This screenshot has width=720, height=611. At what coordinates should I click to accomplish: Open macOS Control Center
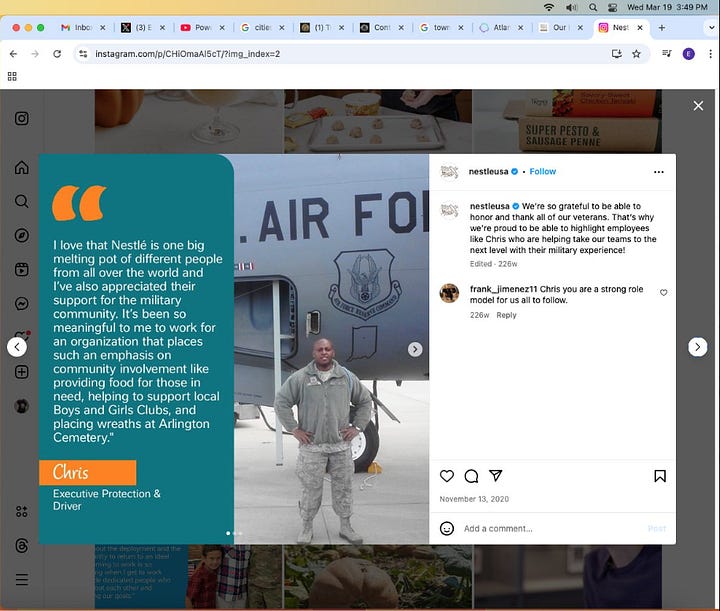pos(613,7)
